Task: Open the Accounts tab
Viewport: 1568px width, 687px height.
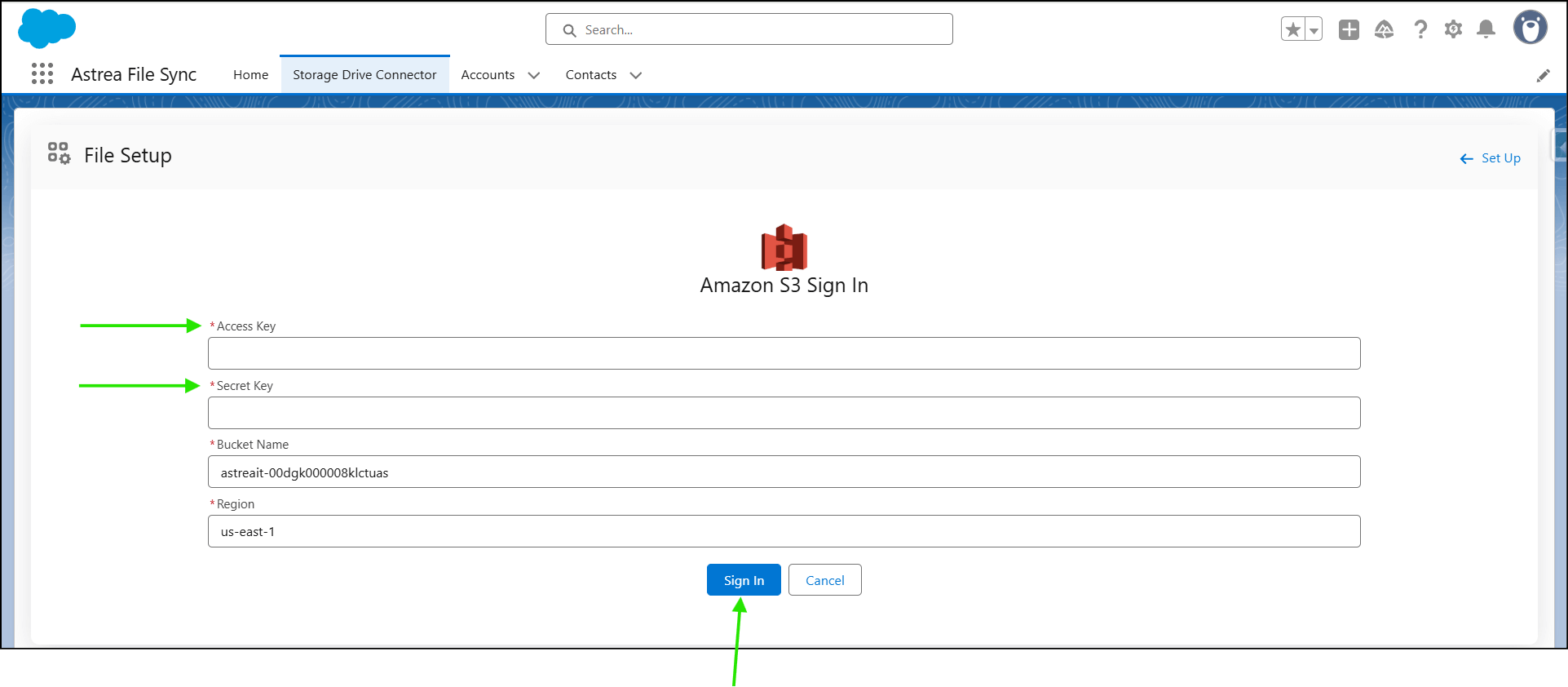Action: pyautogui.click(x=488, y=75)
